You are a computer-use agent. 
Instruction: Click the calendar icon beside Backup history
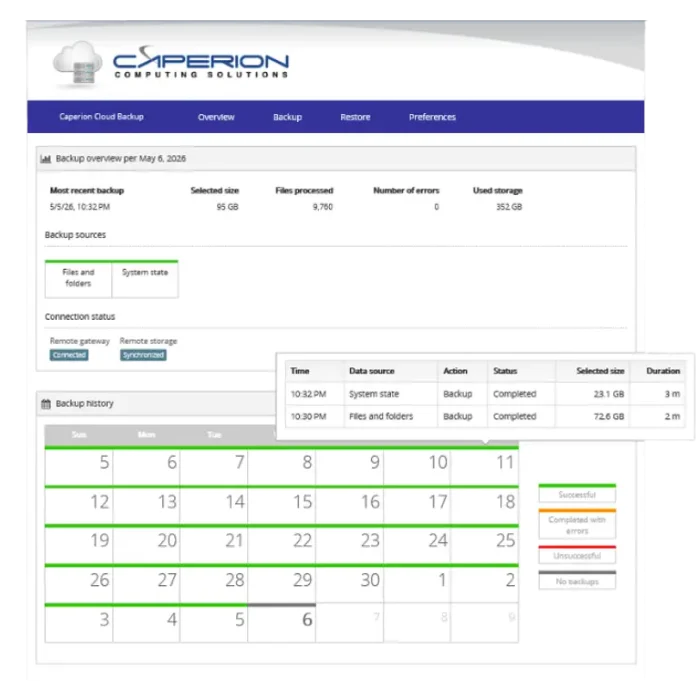(46, 404)
